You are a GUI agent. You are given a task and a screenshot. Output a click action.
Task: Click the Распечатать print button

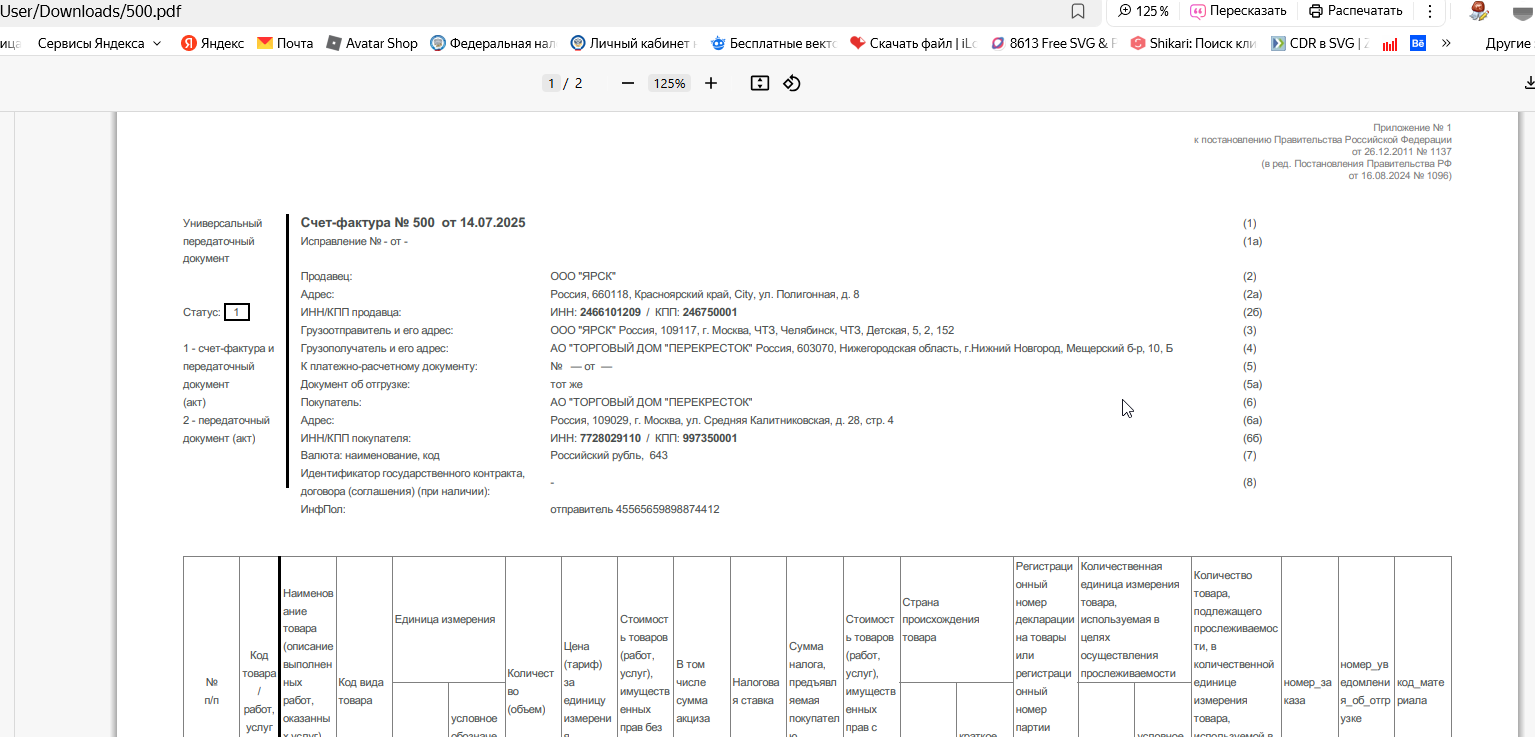[1356, 11]
